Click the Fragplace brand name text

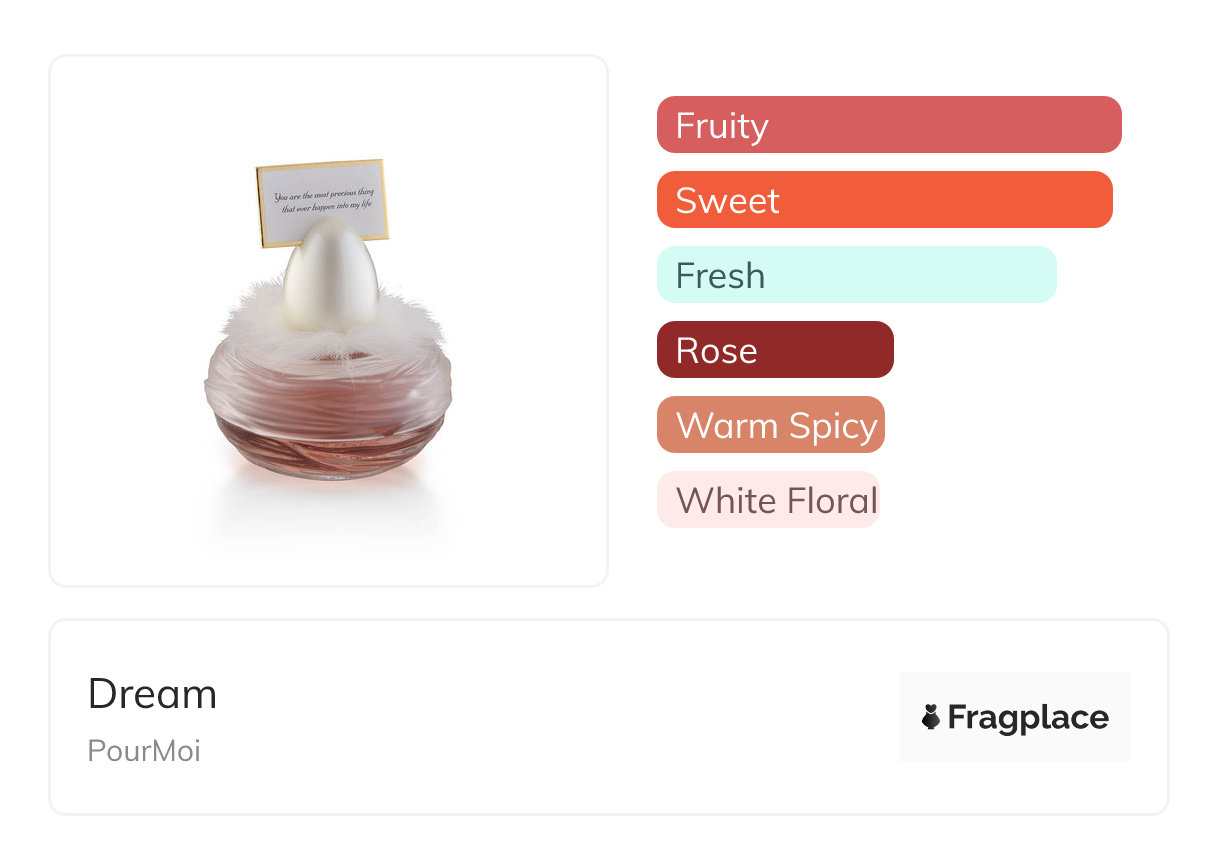pyautogui.click(x=1028, y=718)
